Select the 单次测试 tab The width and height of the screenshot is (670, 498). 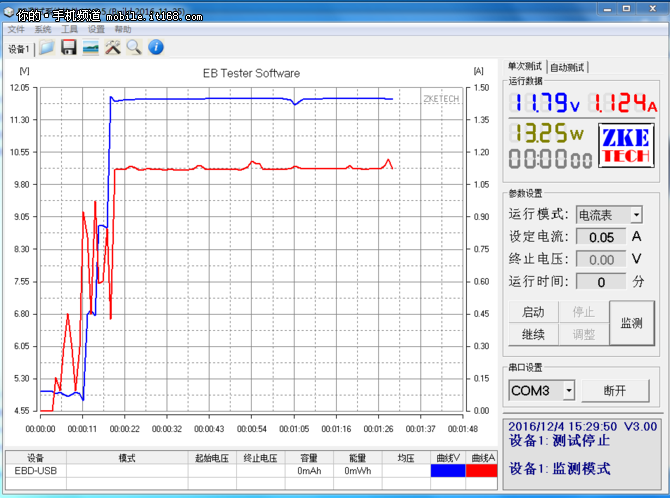(526, 67)
